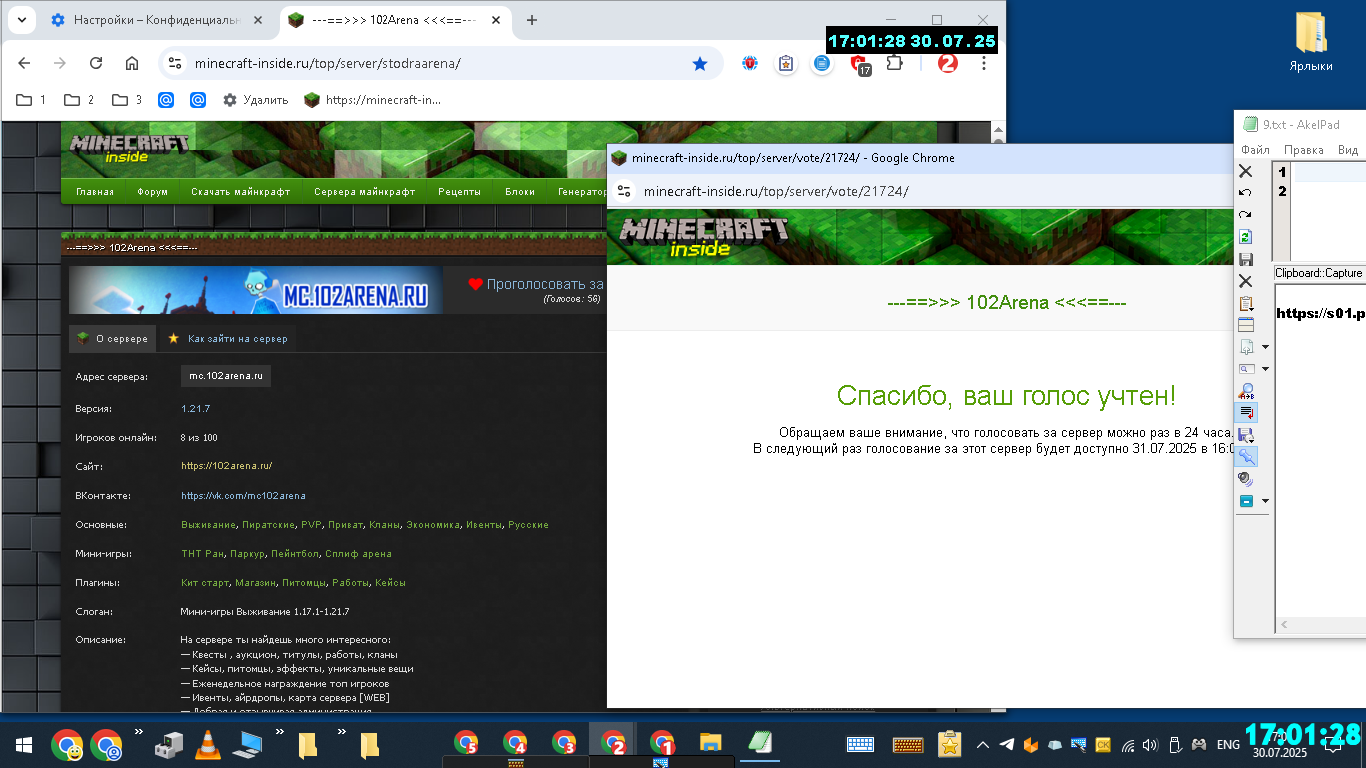Open the red shield globe extension
This screenshot has height=768, width=1366.
click(750, 63)
